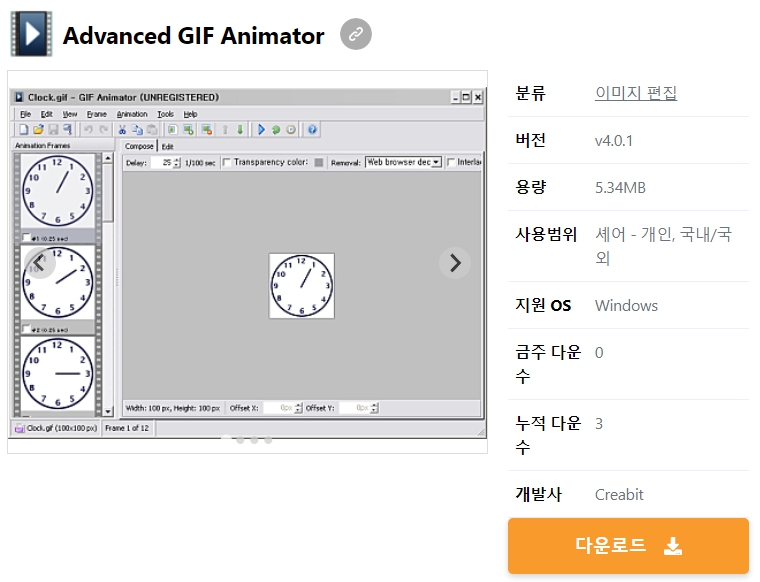Click the frame icon with red mark

click(x=207, y=129)
